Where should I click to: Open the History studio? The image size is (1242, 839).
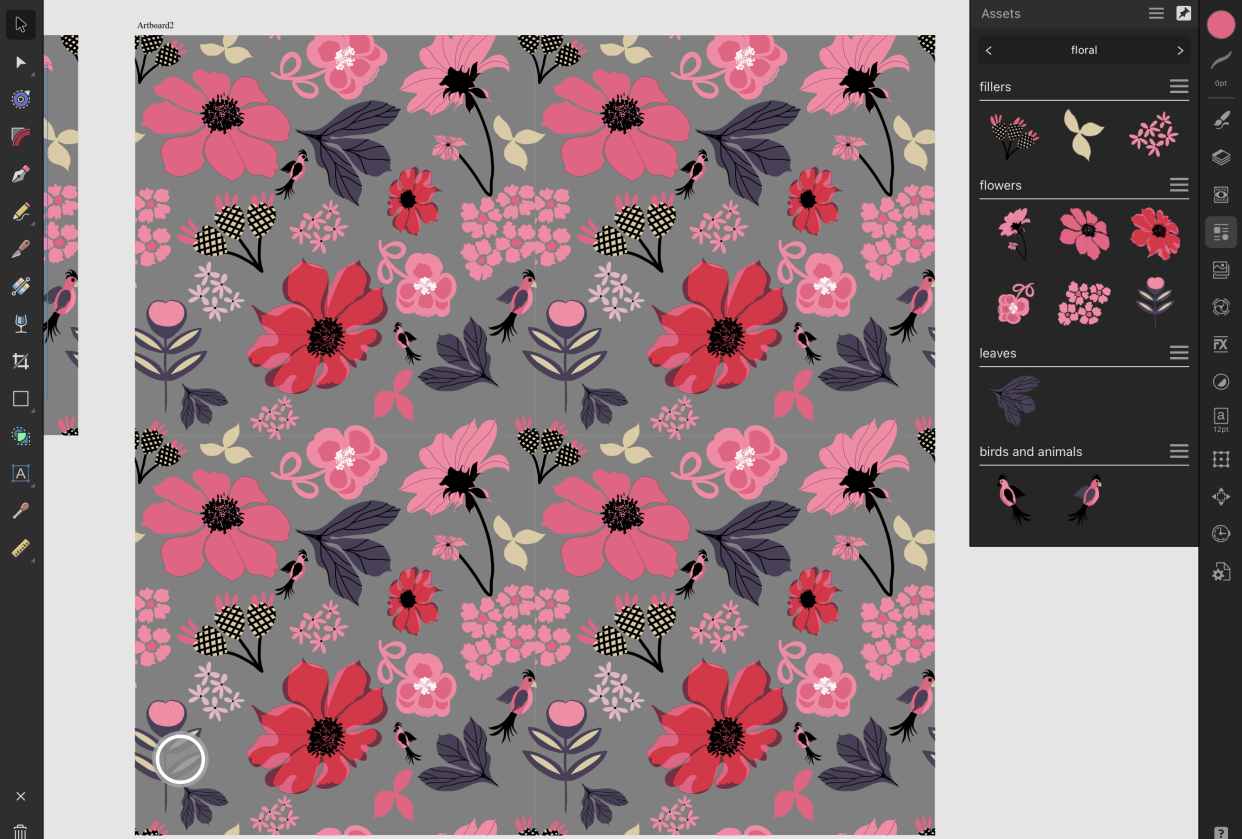(x=1220, y=533)
